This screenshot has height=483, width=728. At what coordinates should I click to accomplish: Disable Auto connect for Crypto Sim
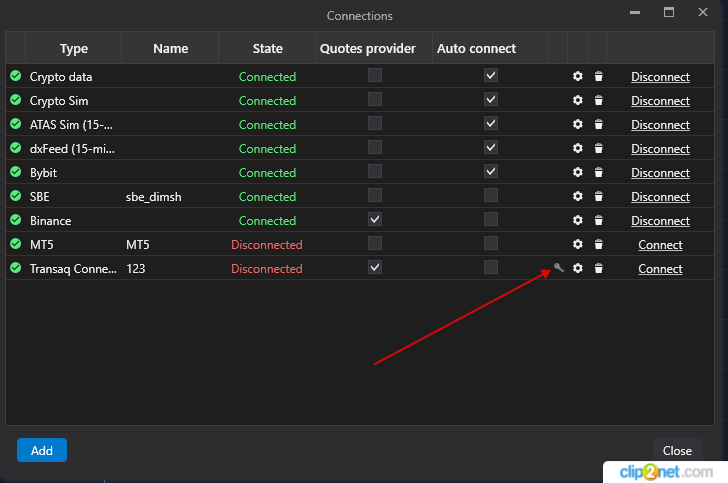(x=491, y=99)
